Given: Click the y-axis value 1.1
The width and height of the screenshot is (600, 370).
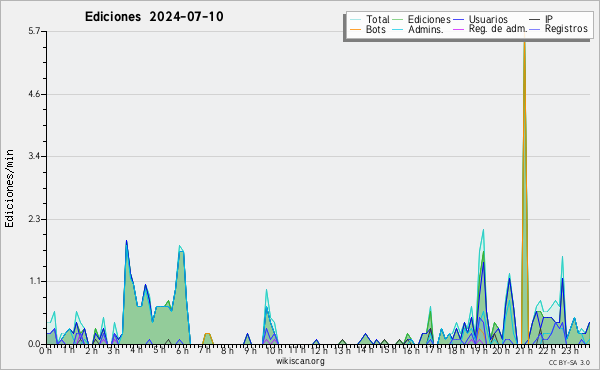Looking at the screenshot, I should click(x=34, y=281).
